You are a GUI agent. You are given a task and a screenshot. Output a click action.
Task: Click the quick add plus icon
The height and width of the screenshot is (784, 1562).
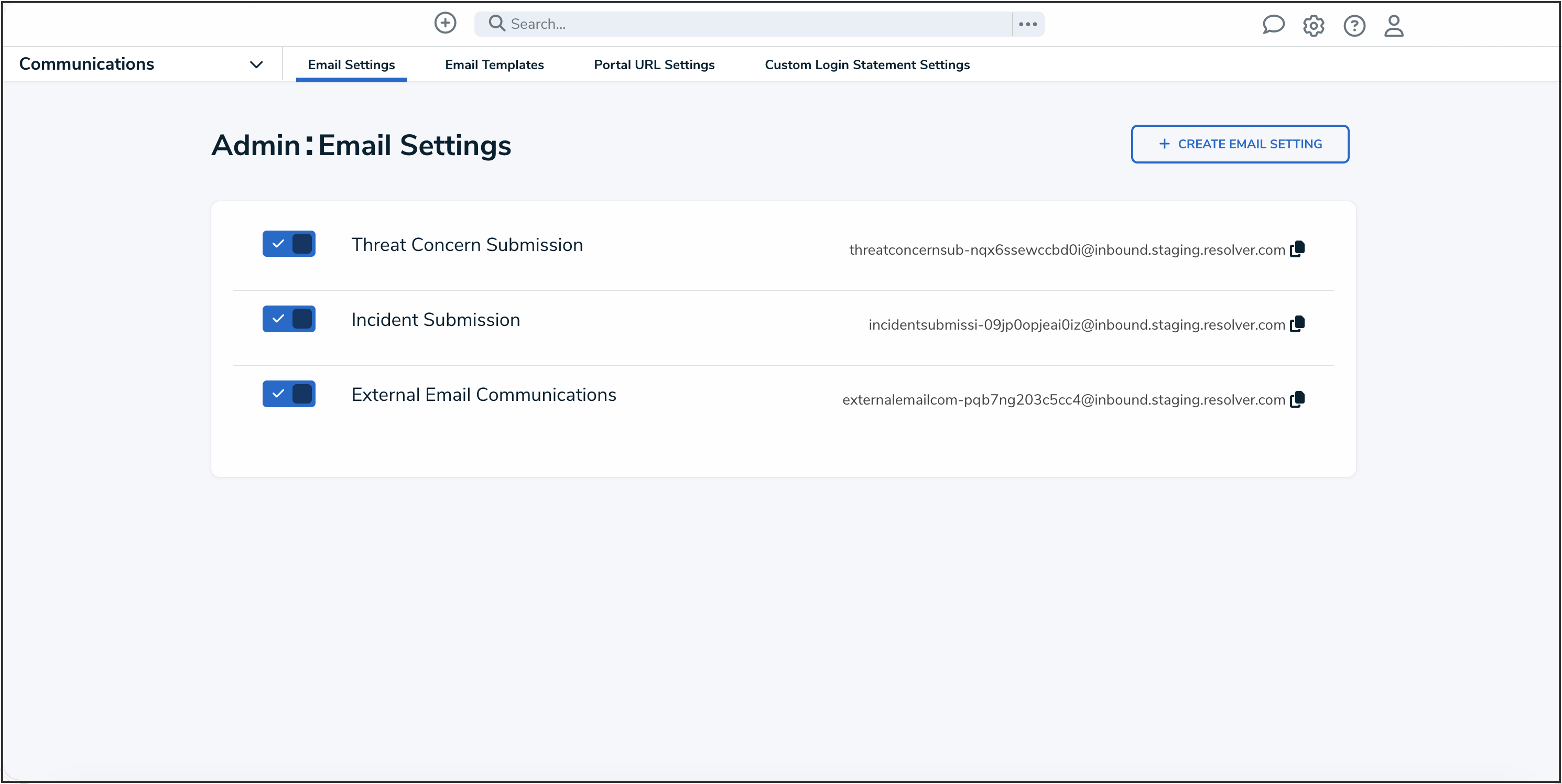pos(445,23)
